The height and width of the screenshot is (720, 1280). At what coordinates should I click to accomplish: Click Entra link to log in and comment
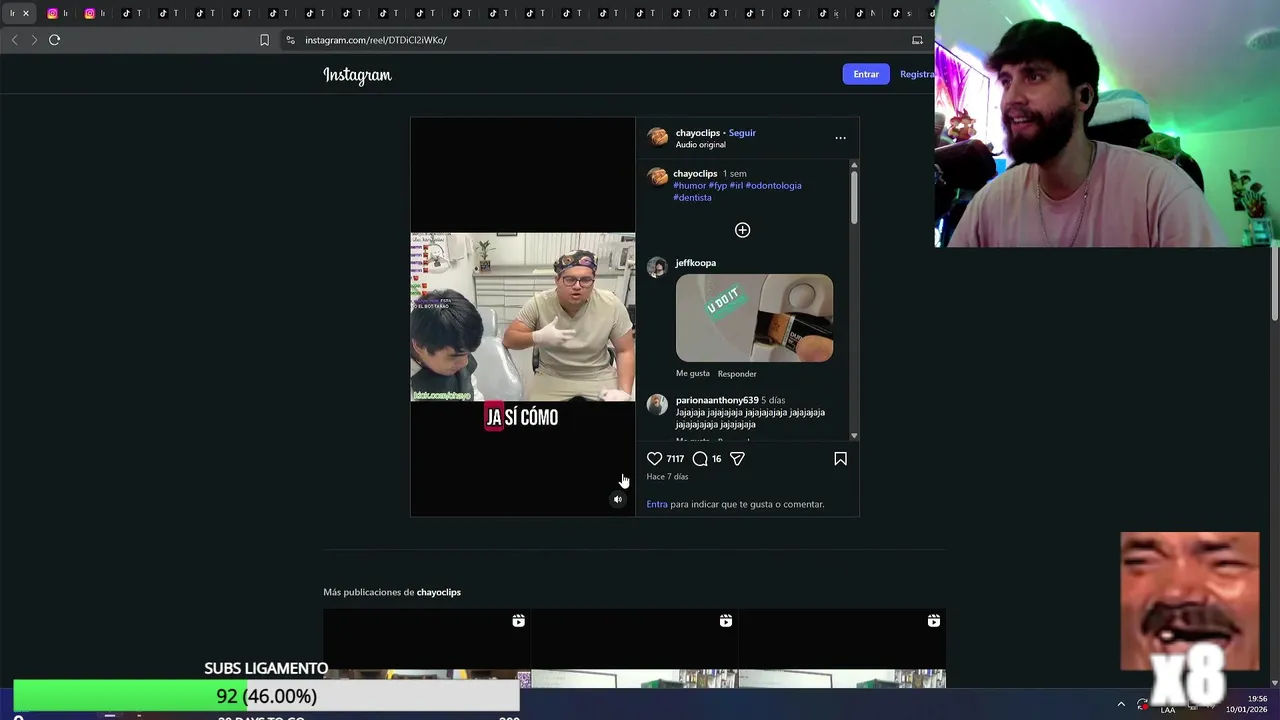pyautogui.click(x=657, y=504)
